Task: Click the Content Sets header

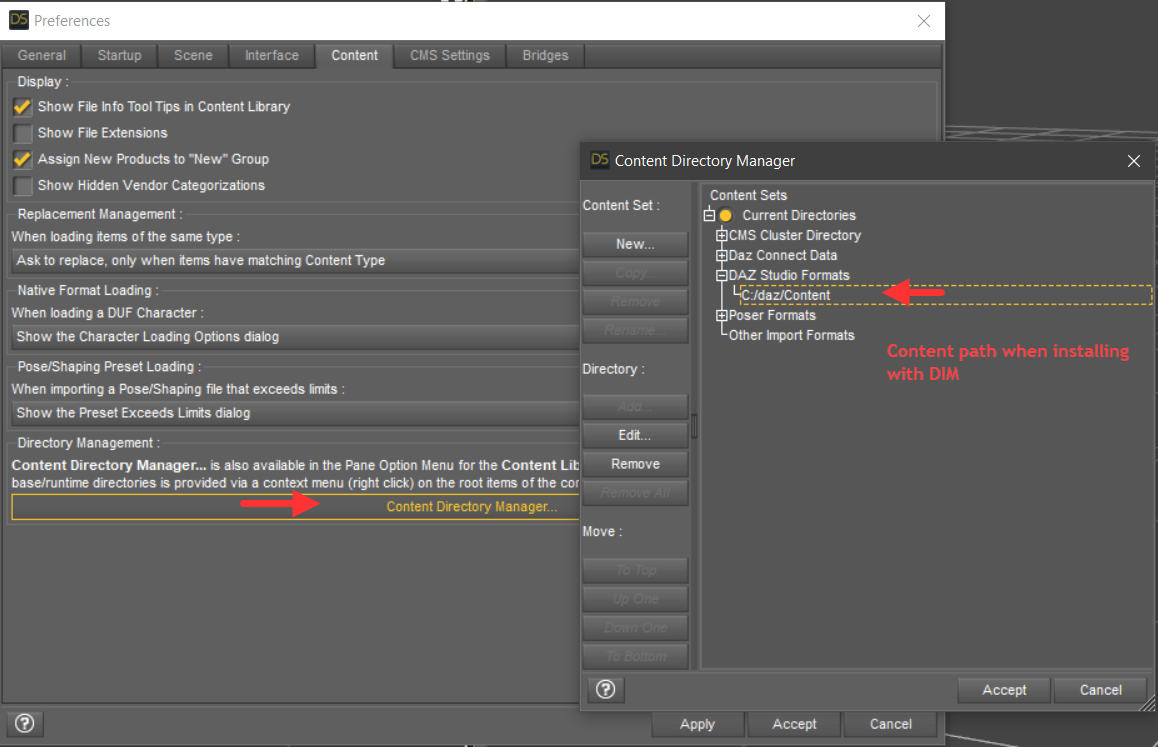Action: point(748,195)
